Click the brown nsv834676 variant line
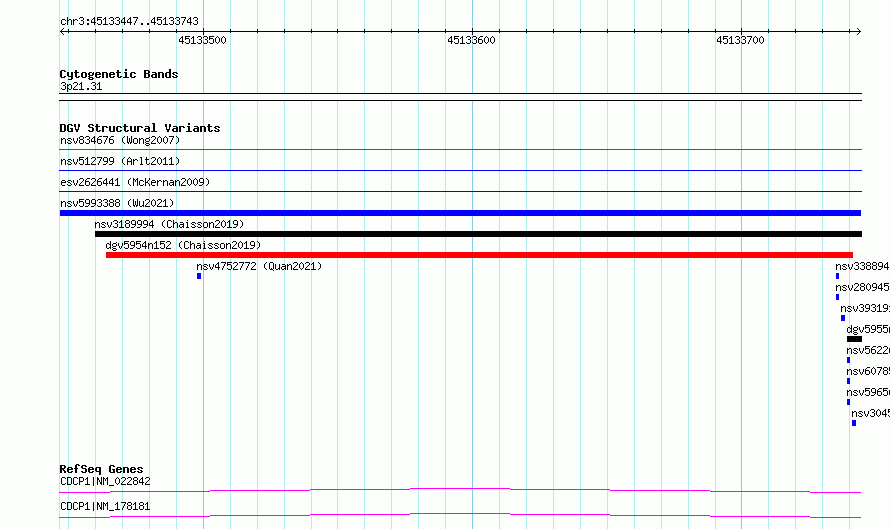This screenshot has height=529, width=890. (460, 149)
